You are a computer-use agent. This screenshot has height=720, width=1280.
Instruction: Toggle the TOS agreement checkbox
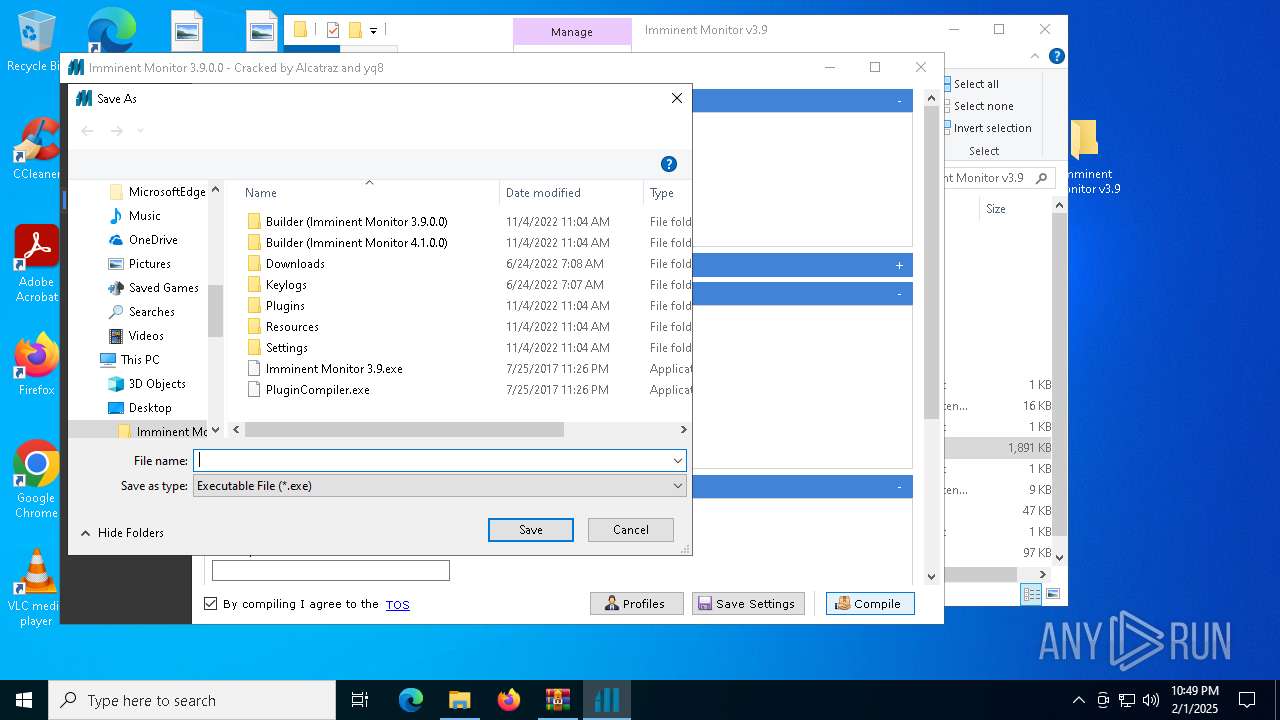(210, 604)
